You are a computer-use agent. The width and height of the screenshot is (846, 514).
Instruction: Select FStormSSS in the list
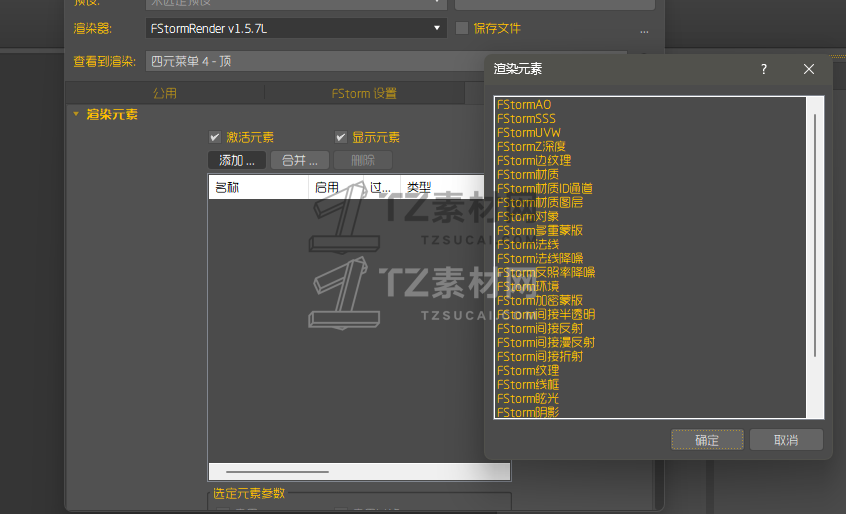pyautogui.click(x=526, y=119)
